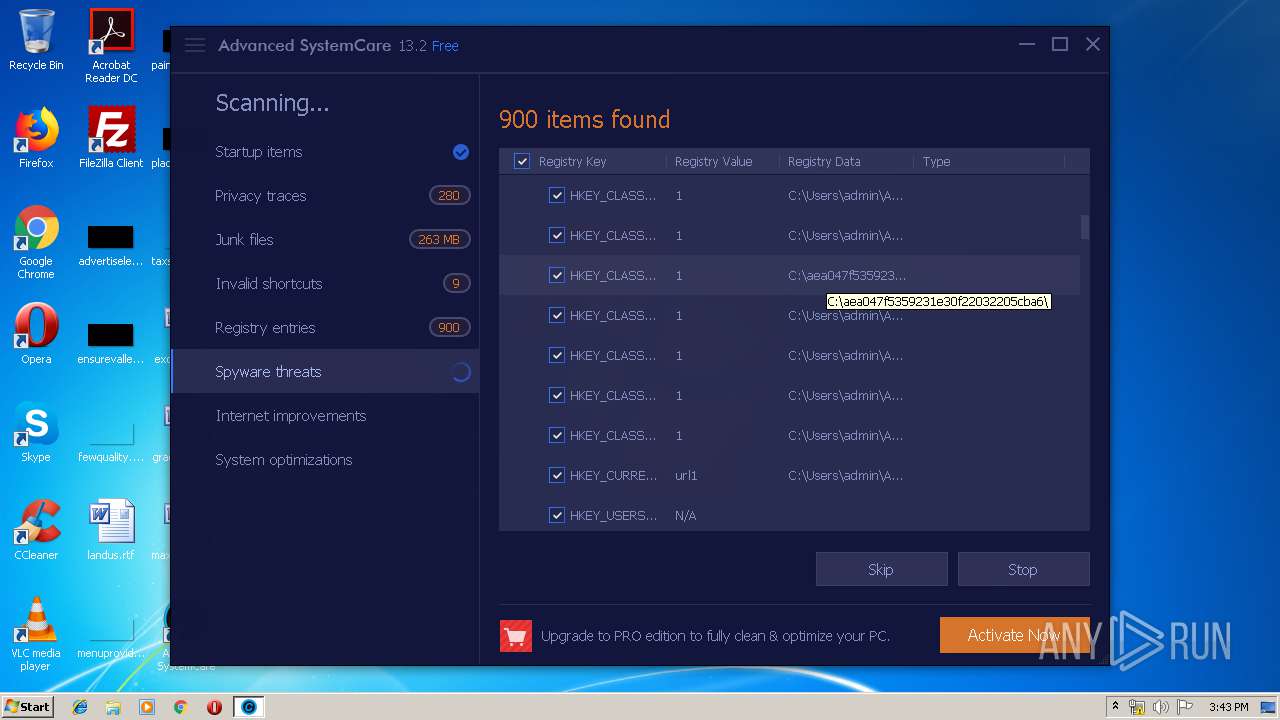Image resolution: width=1280 pixels, height=720 pixels.
Task: Click the Action Center flag tray icon
Action: (x=1185, y=707)
